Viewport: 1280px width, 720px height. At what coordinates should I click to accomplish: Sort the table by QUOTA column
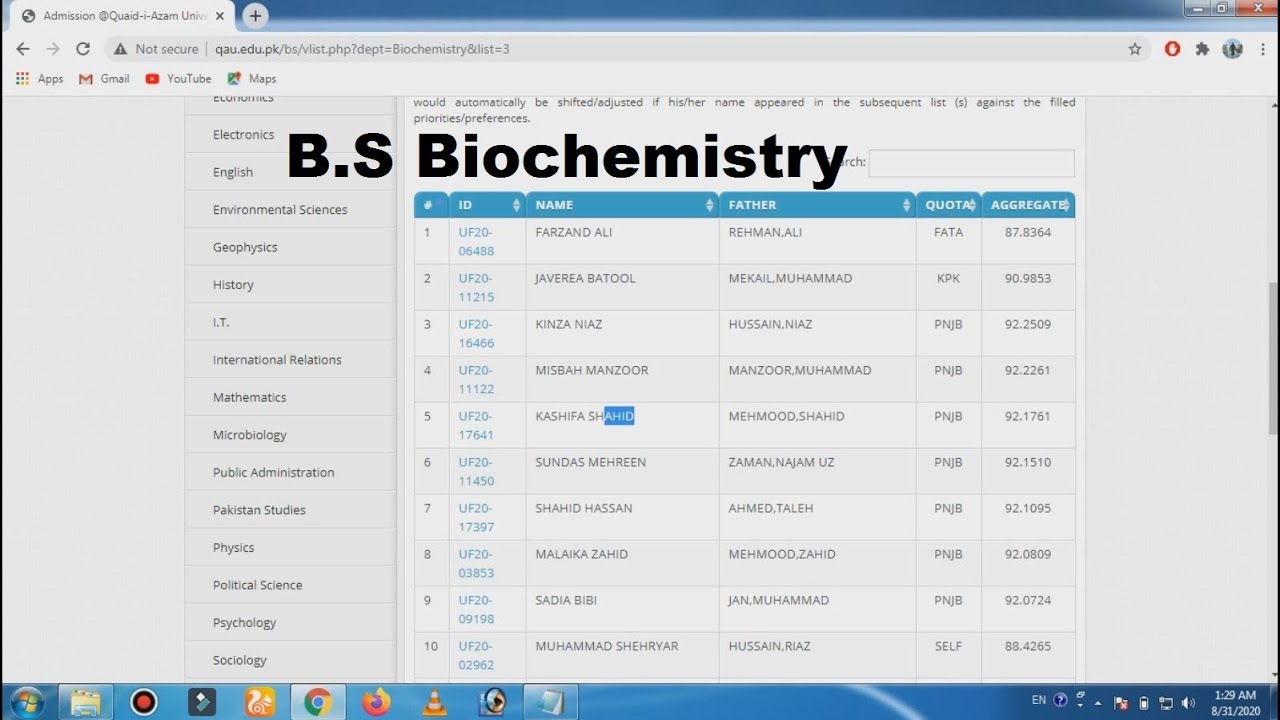948,205
